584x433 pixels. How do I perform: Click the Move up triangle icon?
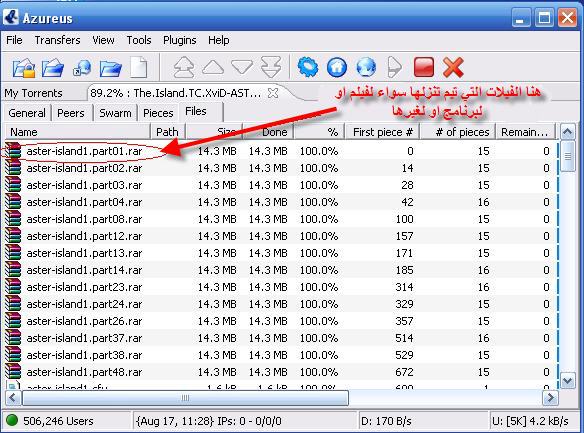(213, 68)
